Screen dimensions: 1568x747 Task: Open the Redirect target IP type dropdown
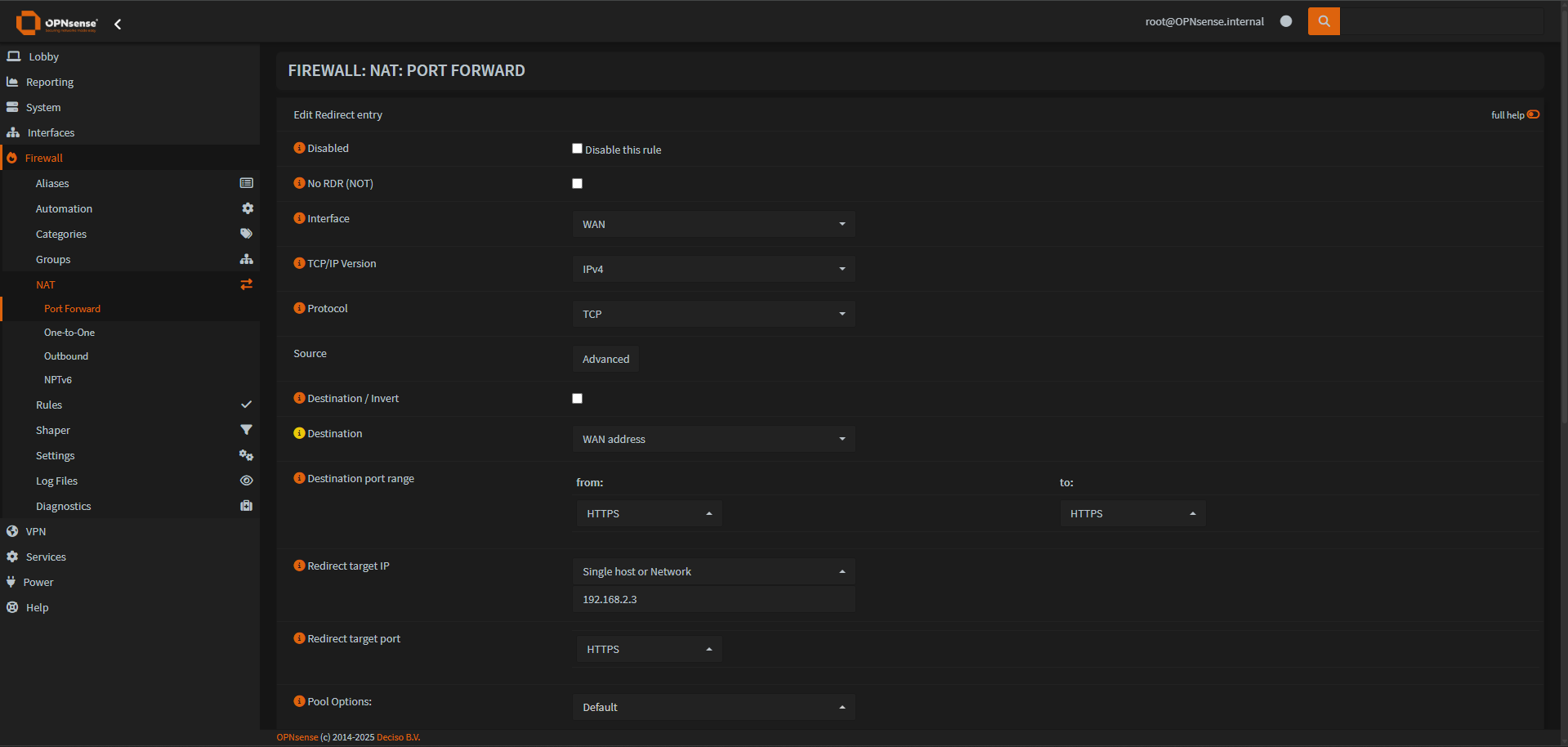(713, 571)
